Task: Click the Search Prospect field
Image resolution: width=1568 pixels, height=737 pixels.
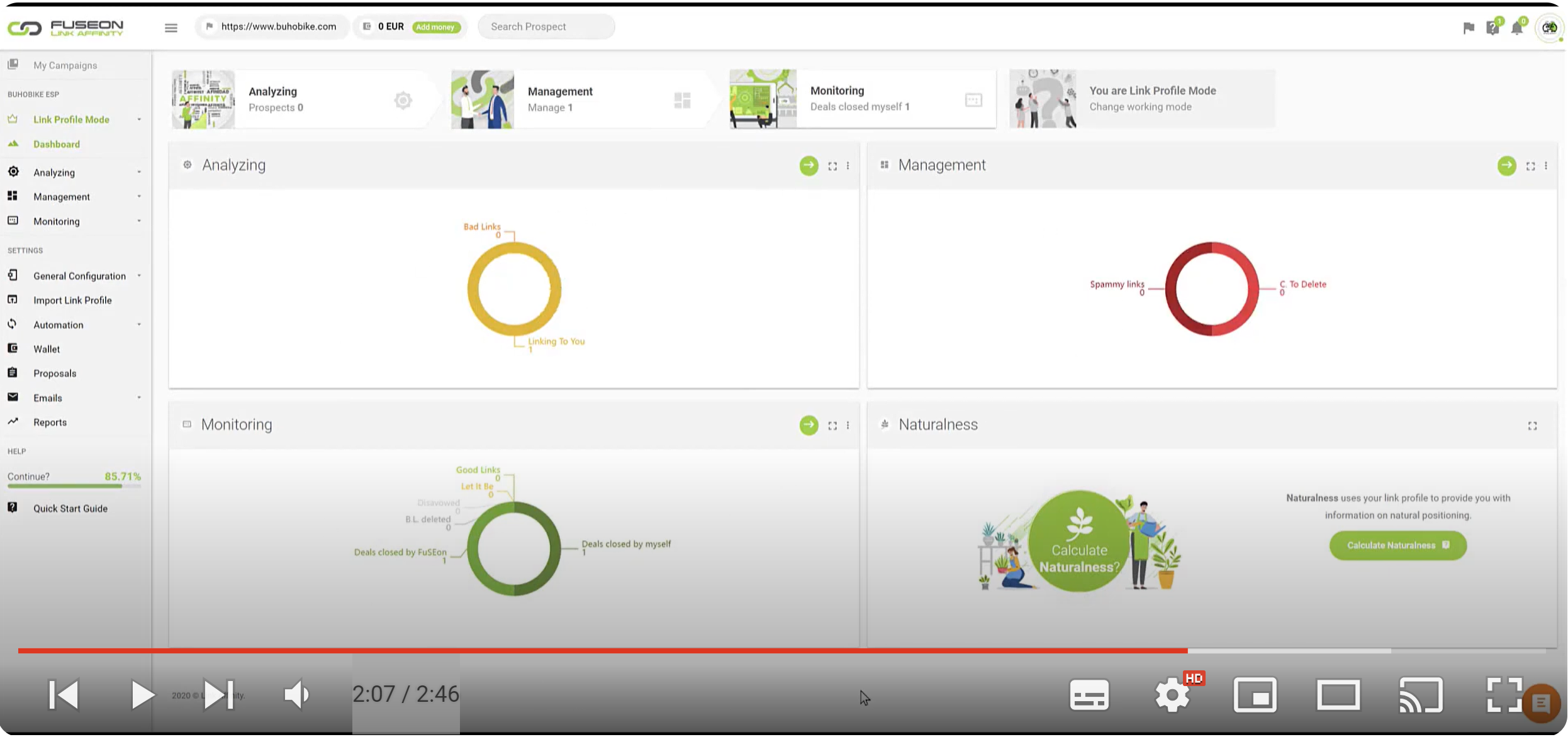Action: click(546, 27)
